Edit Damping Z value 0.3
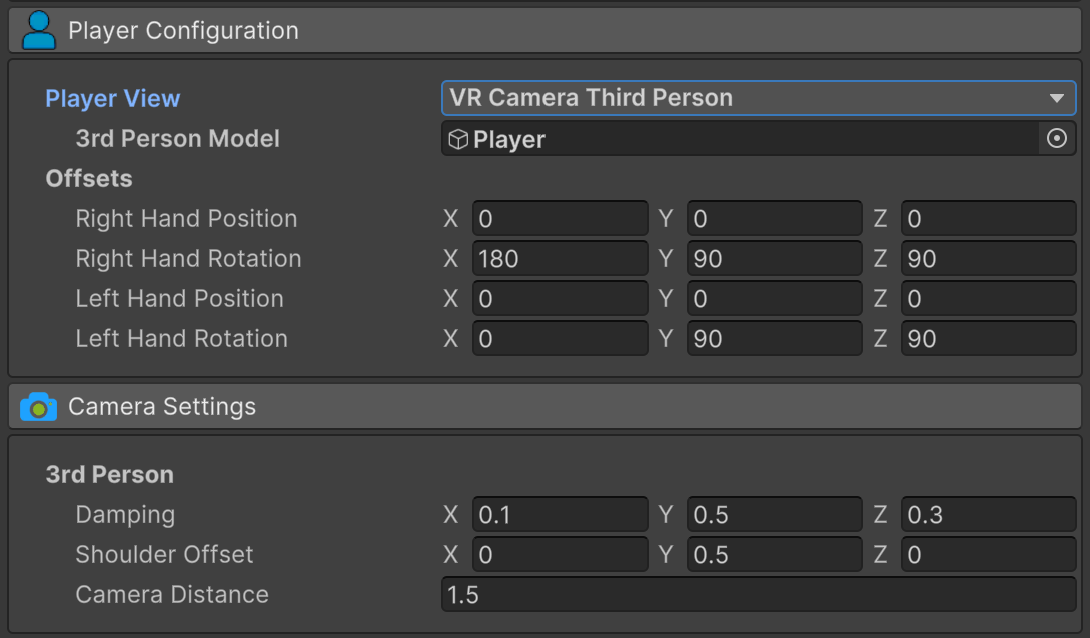 click(x=988, y=515)
